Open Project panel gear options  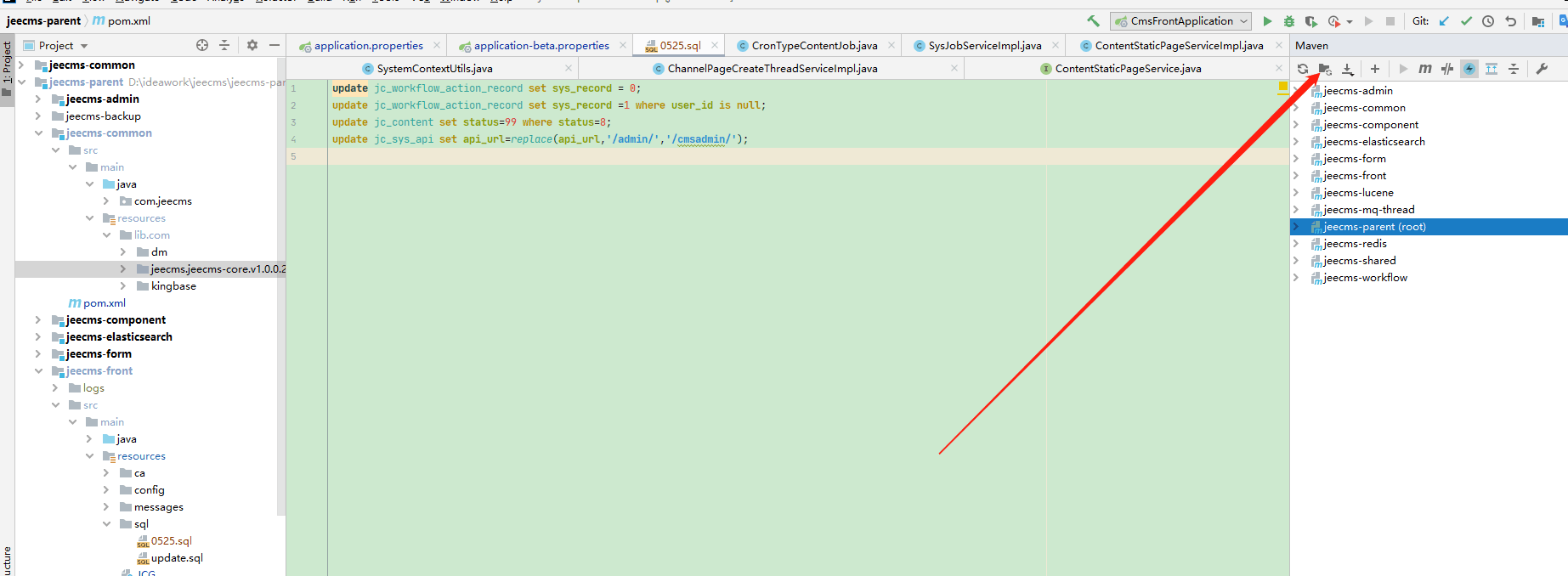pyautogui.click(x=252, y=45)
